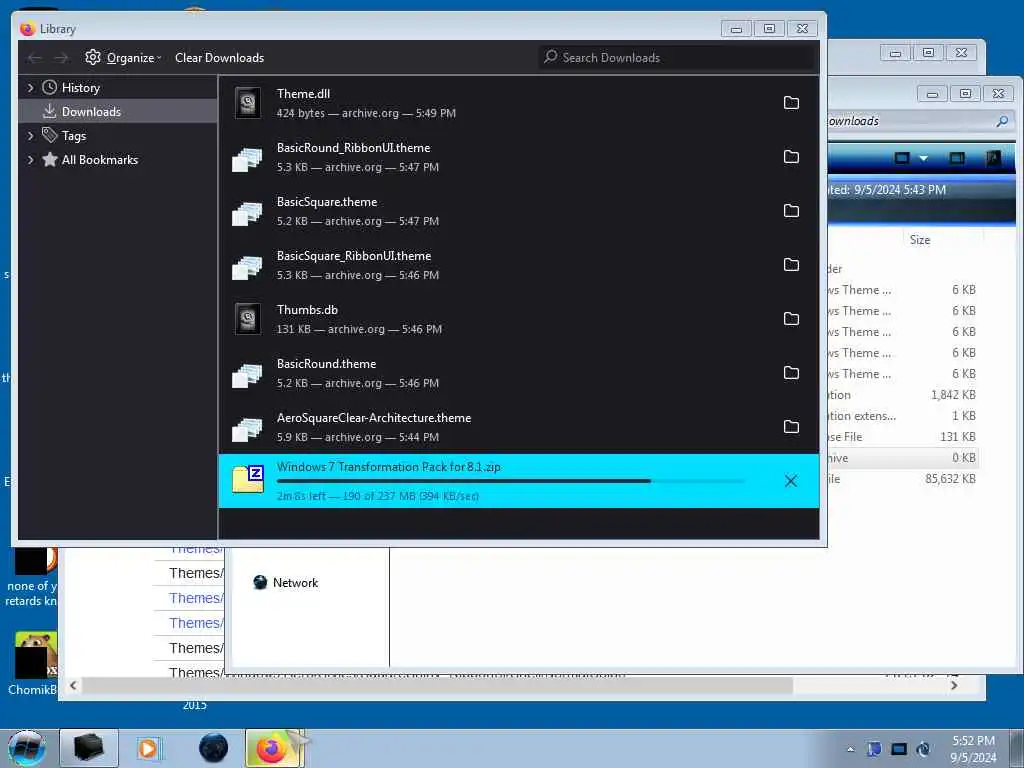This screenshot has height=768, width=1024.
Task: Click the Size column header in Explorer
Action: click(920, 240)
